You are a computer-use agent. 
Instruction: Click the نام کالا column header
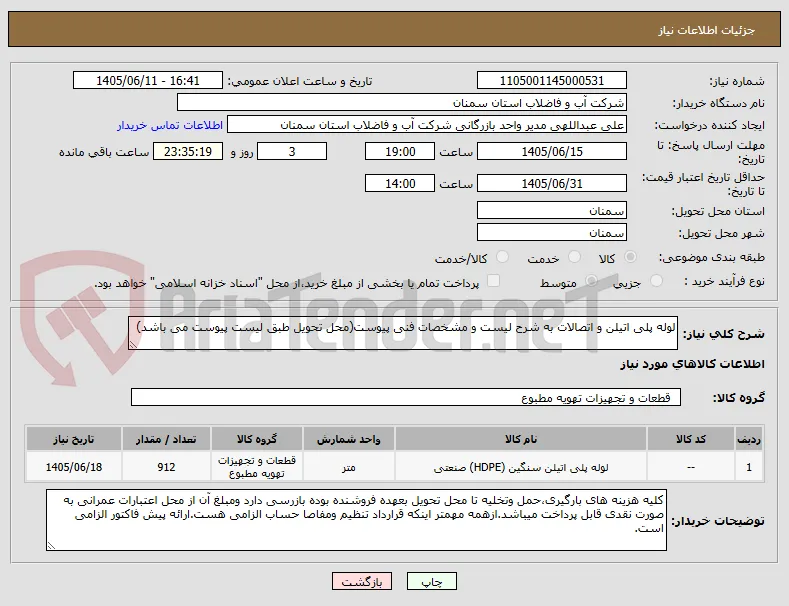[x=521, y=439]
